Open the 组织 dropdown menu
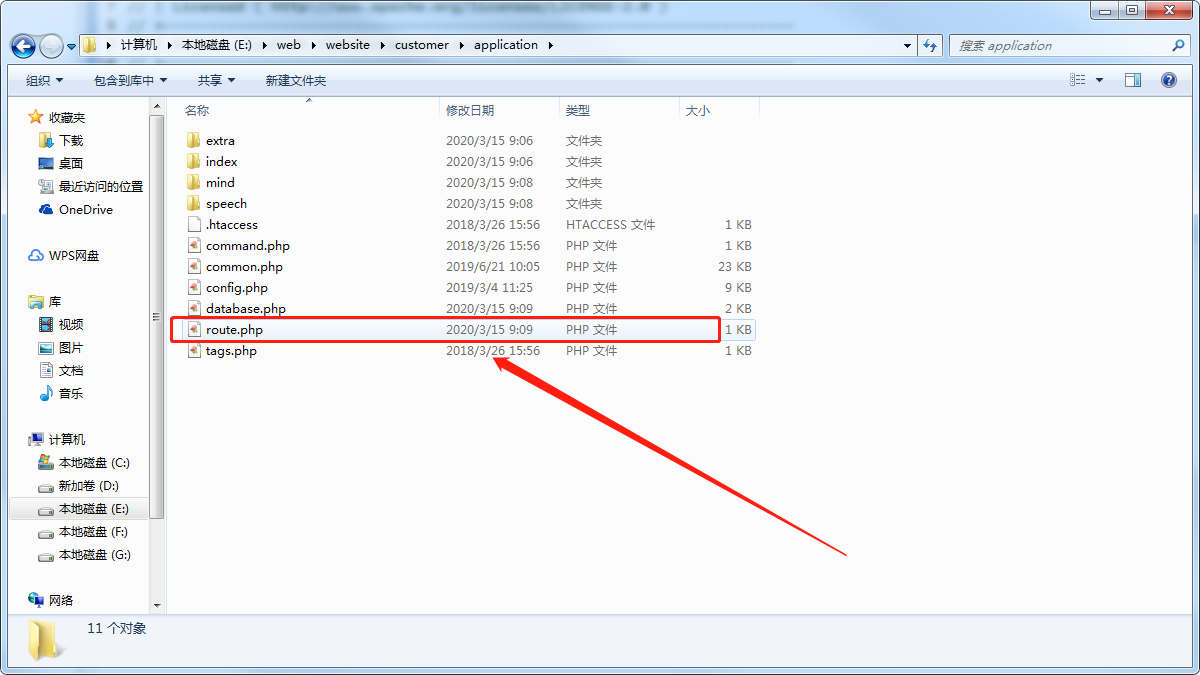The width and height of the screenshot is (1200, 675). point(44,80)
